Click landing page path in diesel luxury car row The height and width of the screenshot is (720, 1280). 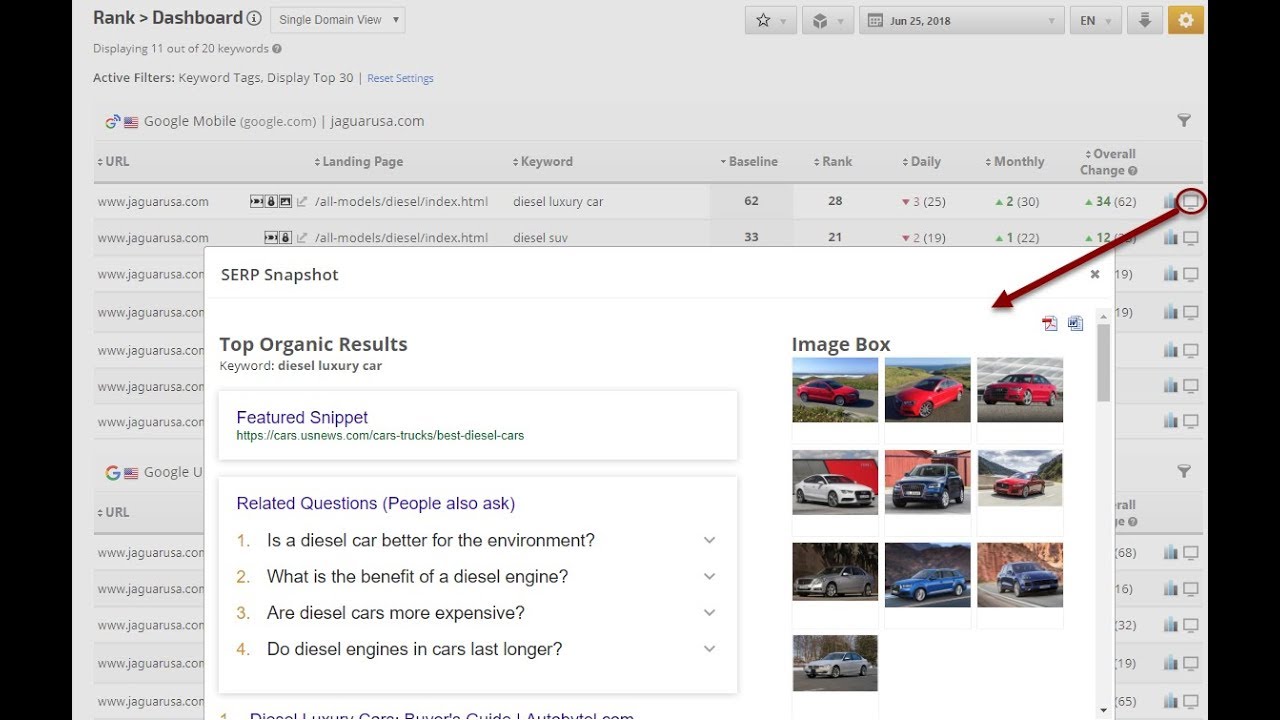point(401,202)
